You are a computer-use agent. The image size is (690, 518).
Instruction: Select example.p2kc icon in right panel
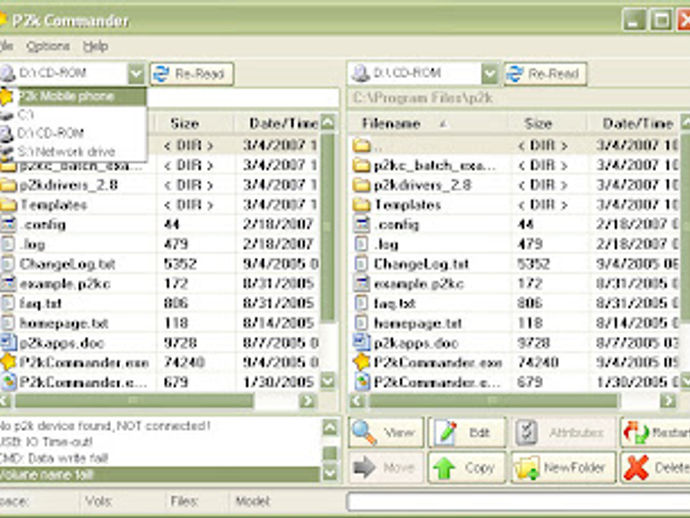[x=362, y=283]
